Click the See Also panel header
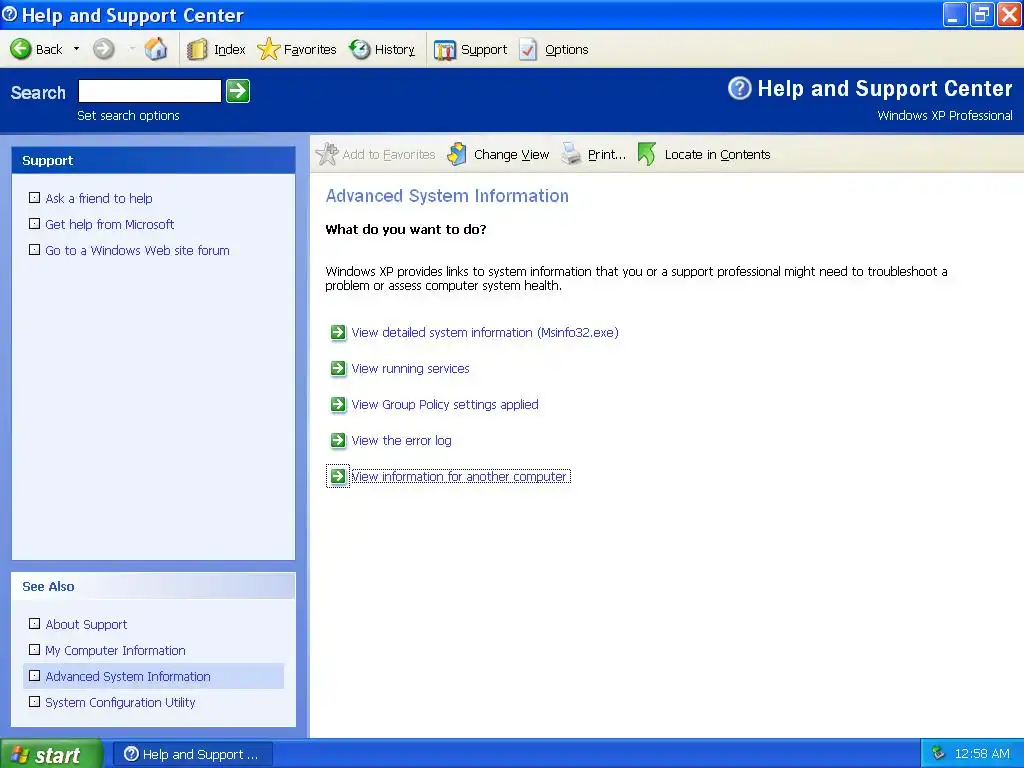 [x=153, y=586]
